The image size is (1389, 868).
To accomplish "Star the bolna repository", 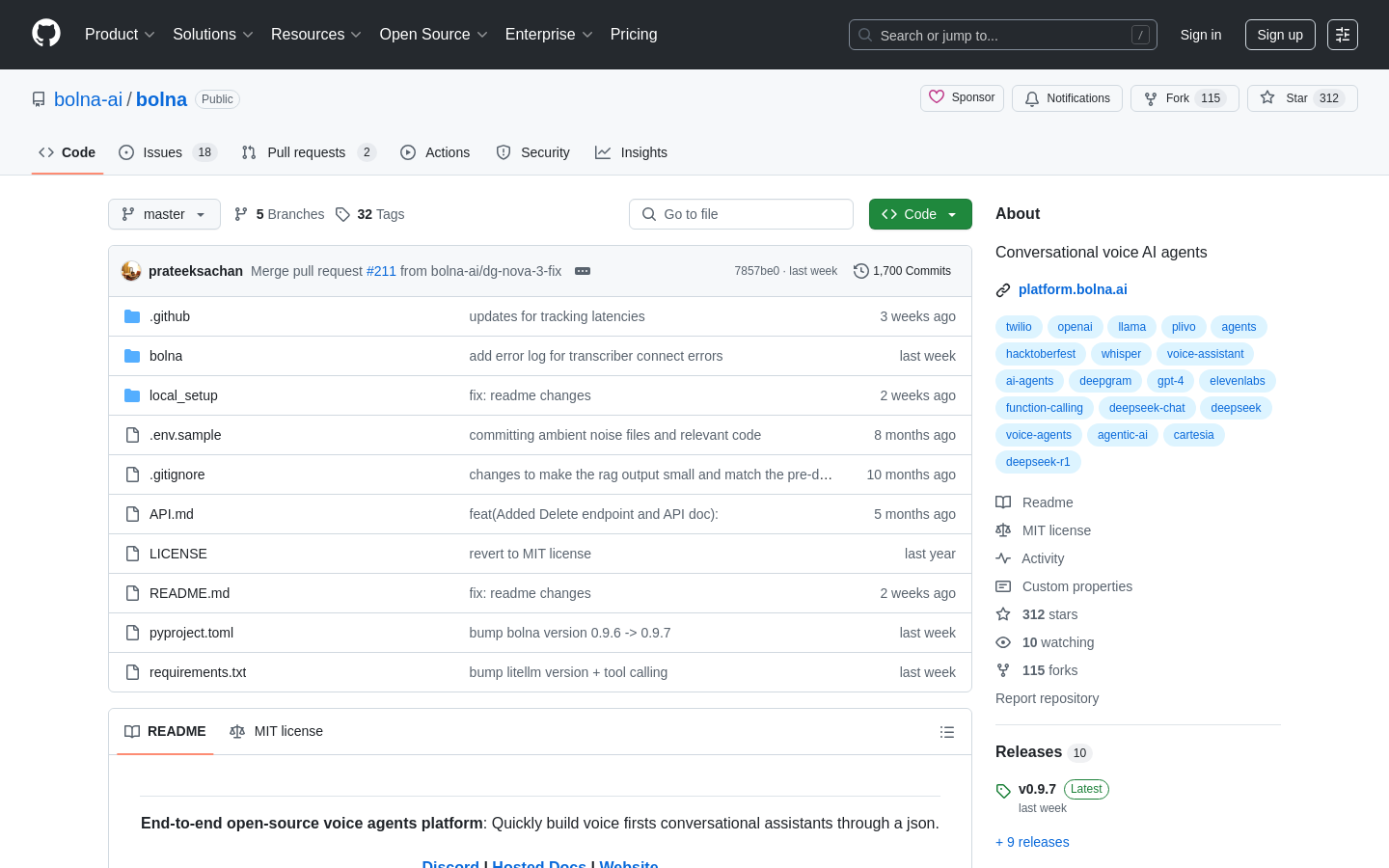I will 1302,98.
